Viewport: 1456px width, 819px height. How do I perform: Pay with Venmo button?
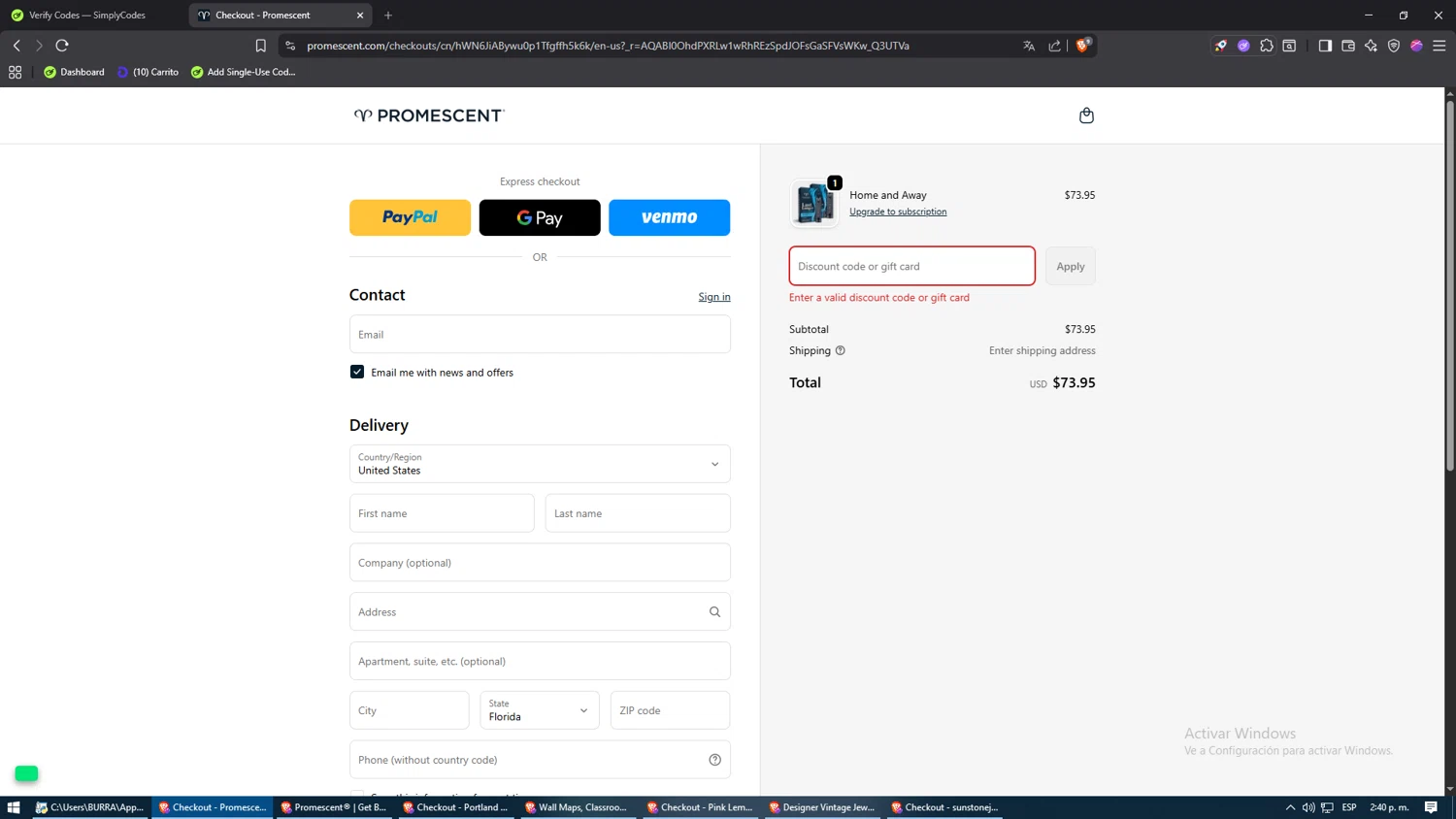(x=670, y=217)
